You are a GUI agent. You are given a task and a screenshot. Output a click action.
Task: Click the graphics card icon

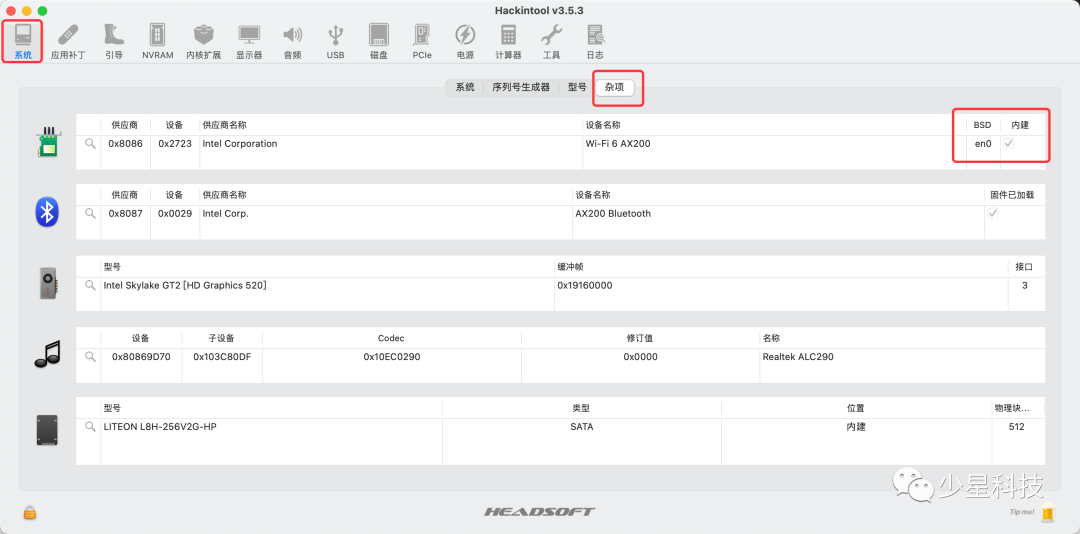(47, 284)
